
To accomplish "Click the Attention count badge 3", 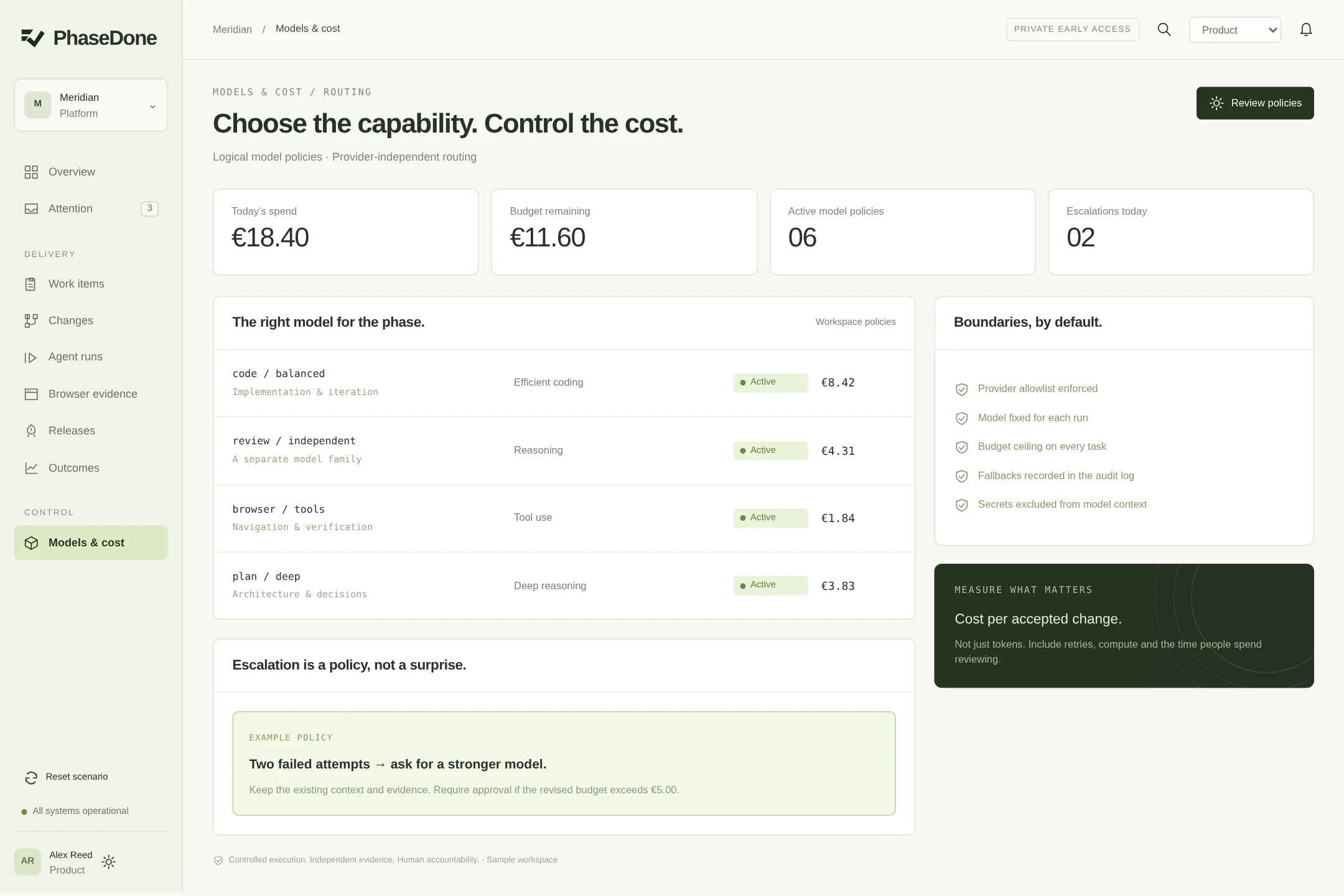I will tap(149, 208).
